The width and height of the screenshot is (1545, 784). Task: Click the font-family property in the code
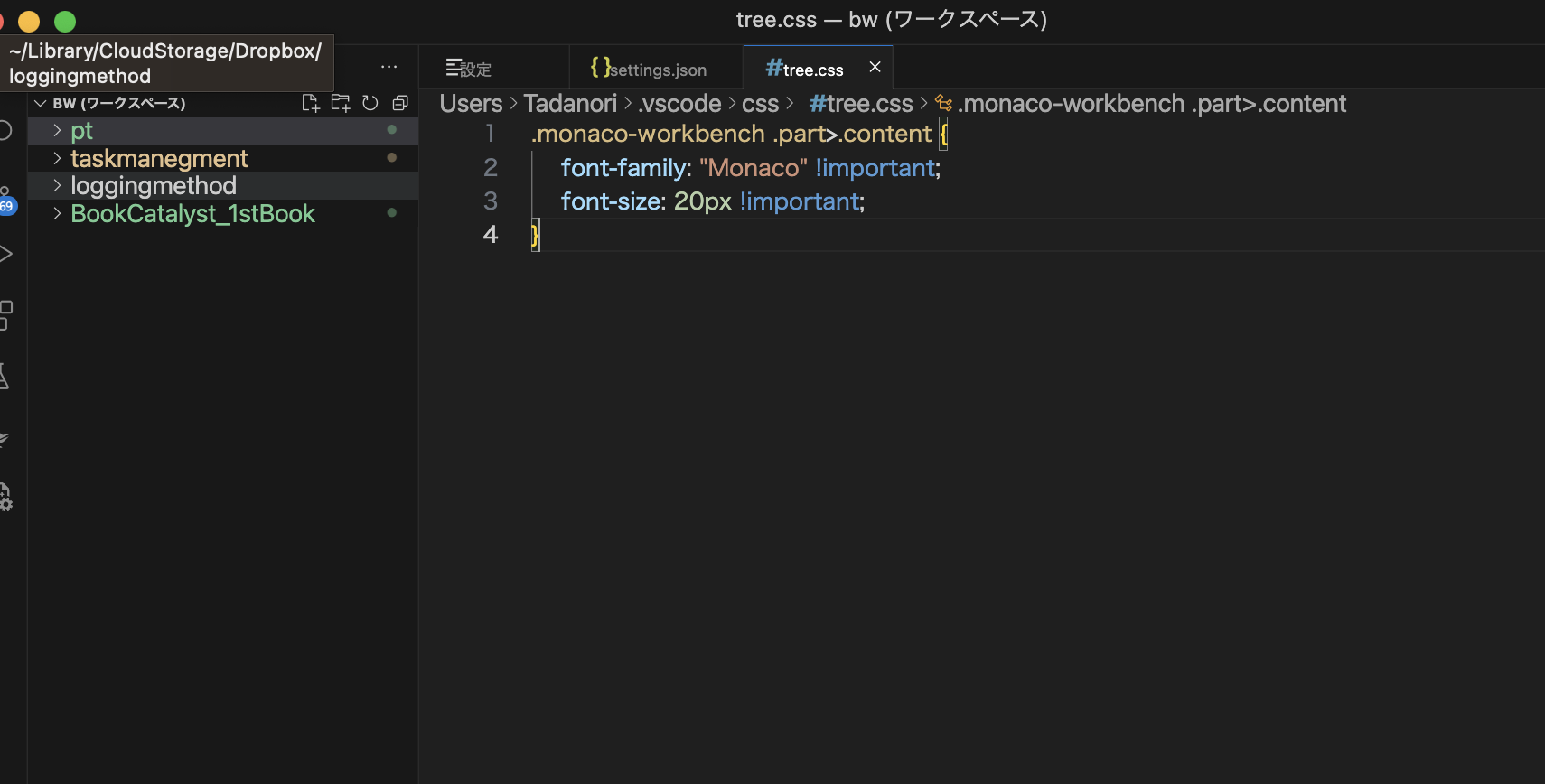[623, 168]
